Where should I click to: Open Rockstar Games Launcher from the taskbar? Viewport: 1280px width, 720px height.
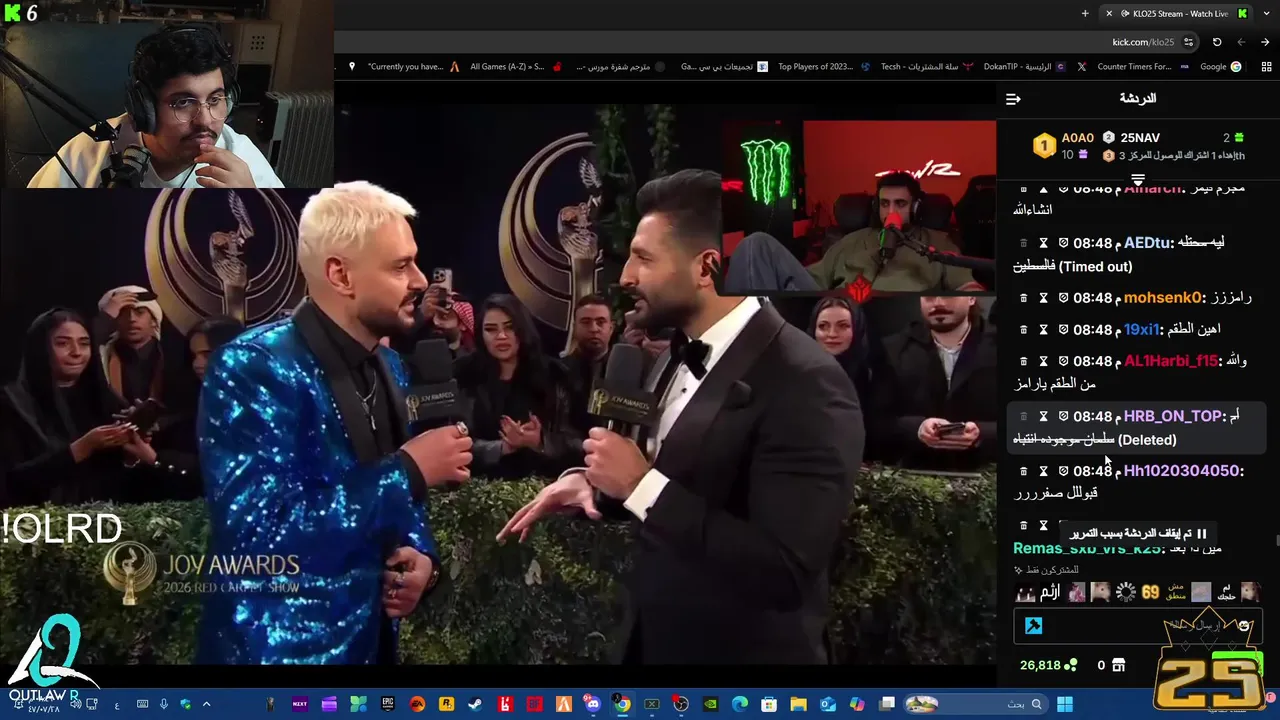pos(446,704)
